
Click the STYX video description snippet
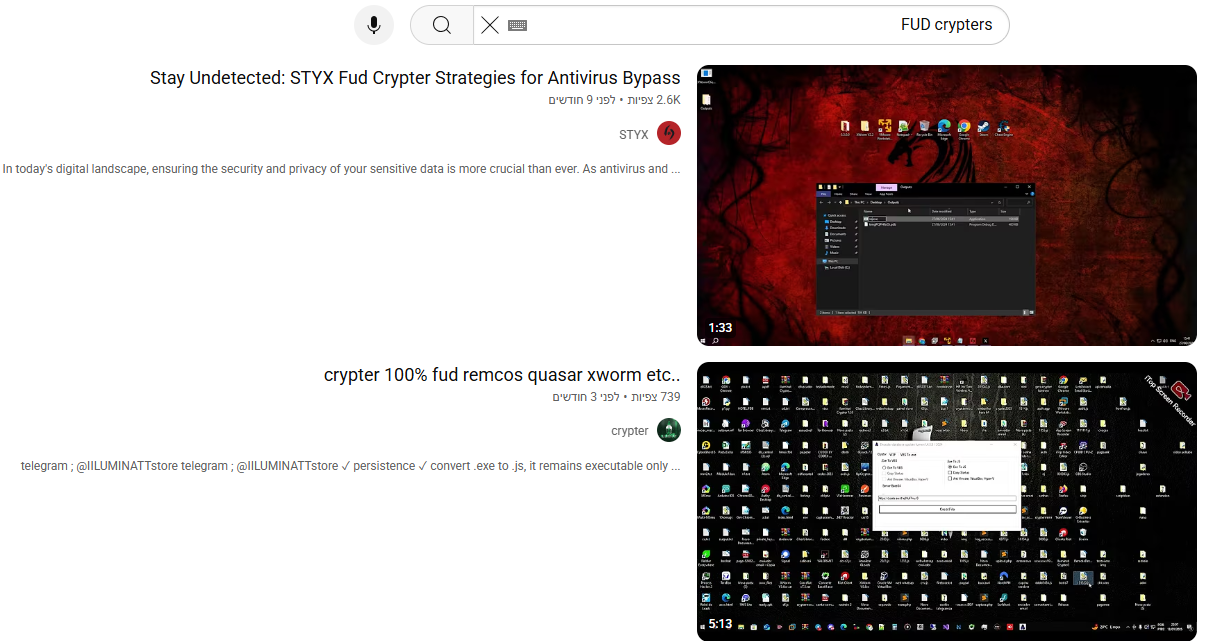[x=341, y=169]
